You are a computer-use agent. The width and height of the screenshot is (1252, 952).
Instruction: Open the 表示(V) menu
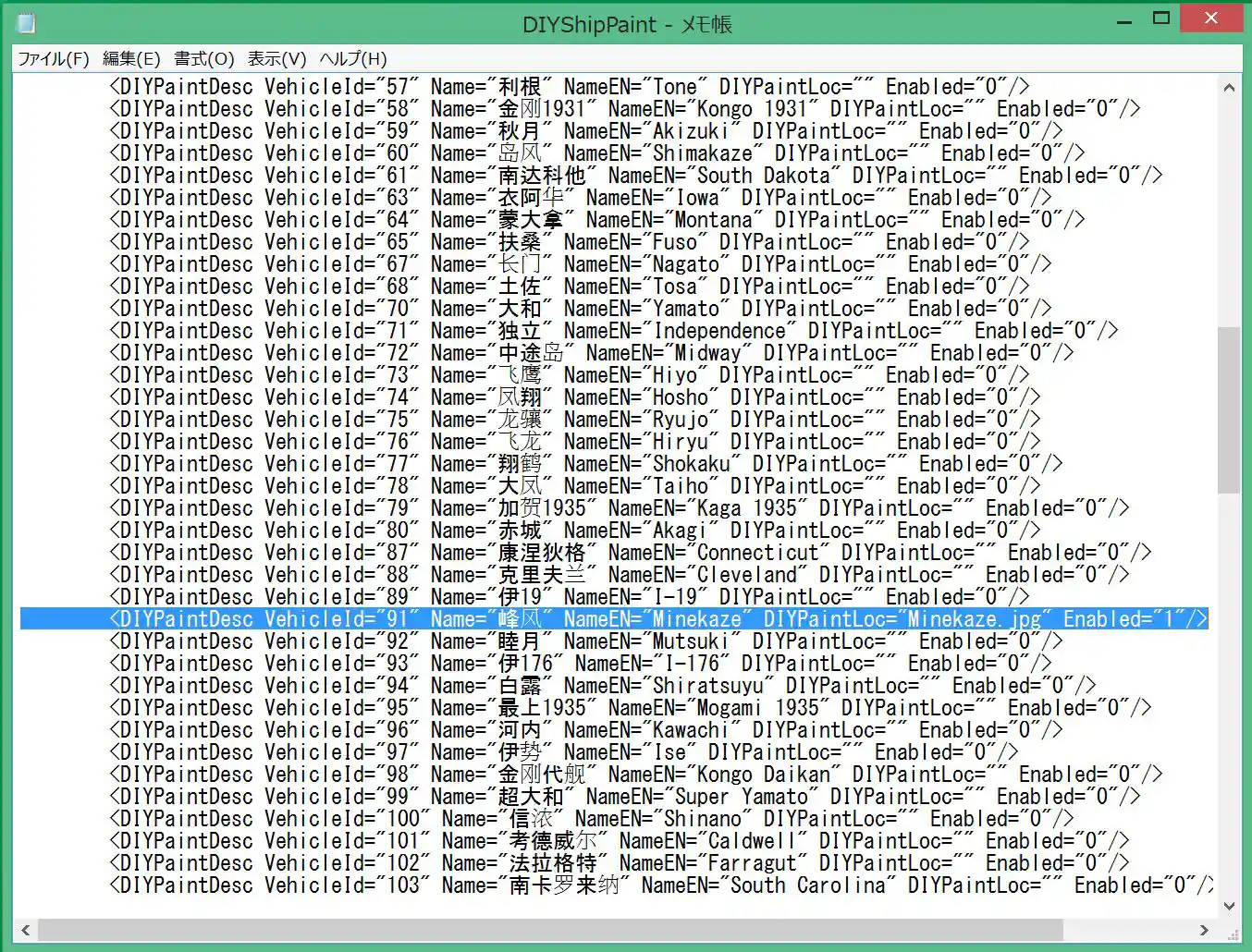[x=276, y=59]
